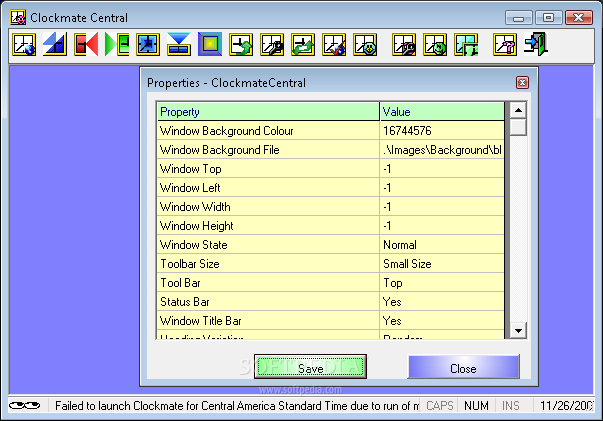Click the scroll up arrow of the property list

(x=518, y=110)
